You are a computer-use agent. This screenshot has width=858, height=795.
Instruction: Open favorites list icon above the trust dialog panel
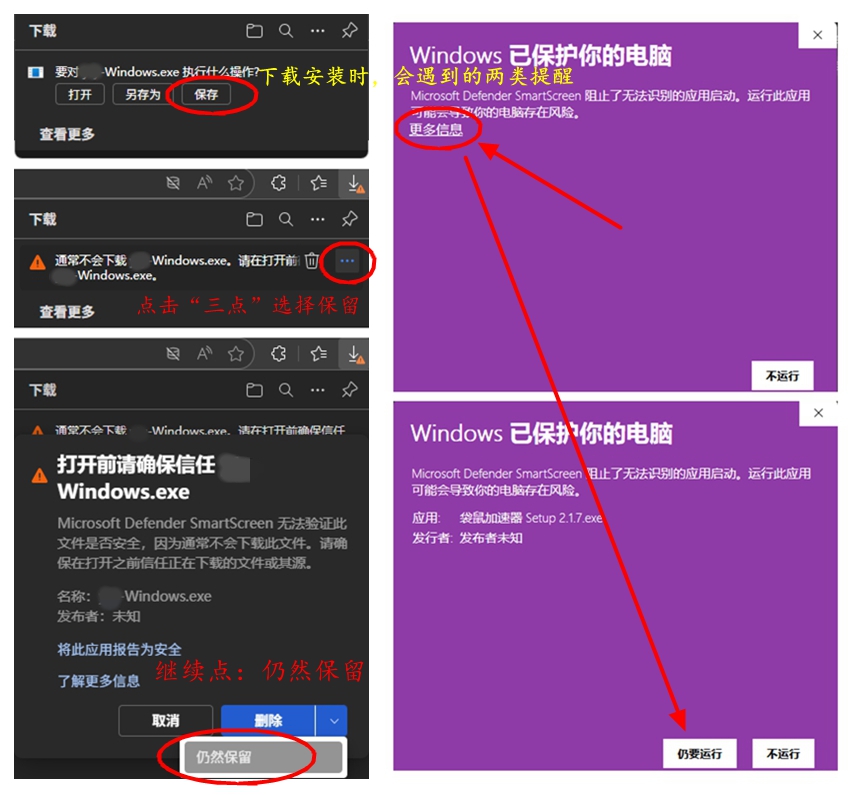coord(318,353)
